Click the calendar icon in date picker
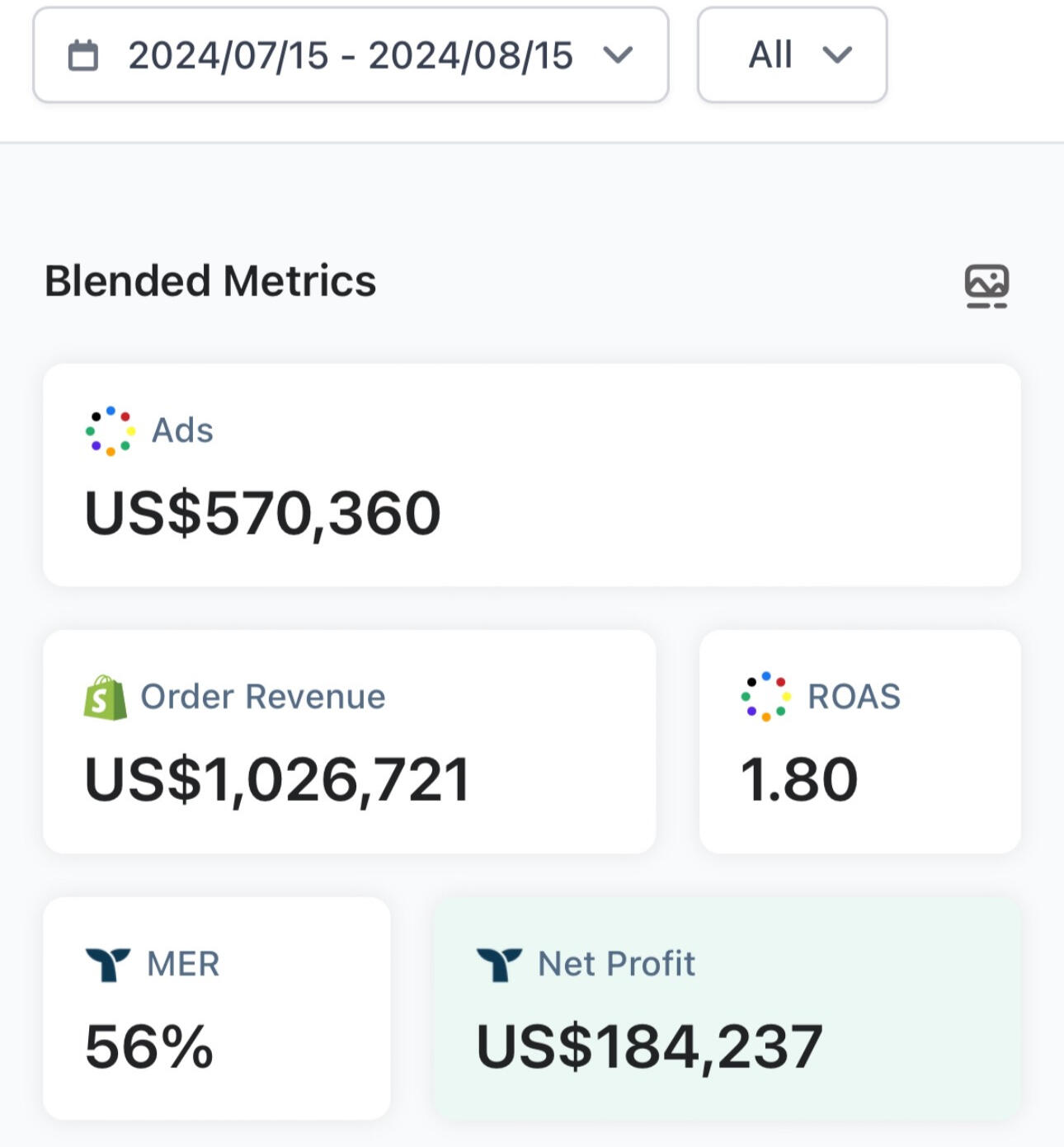The image size is (1064, 1147). (x=82, y=55)
